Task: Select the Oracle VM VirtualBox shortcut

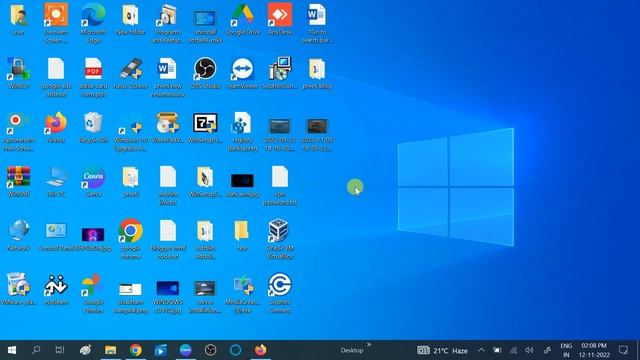Action: click(x=280, y=239)
